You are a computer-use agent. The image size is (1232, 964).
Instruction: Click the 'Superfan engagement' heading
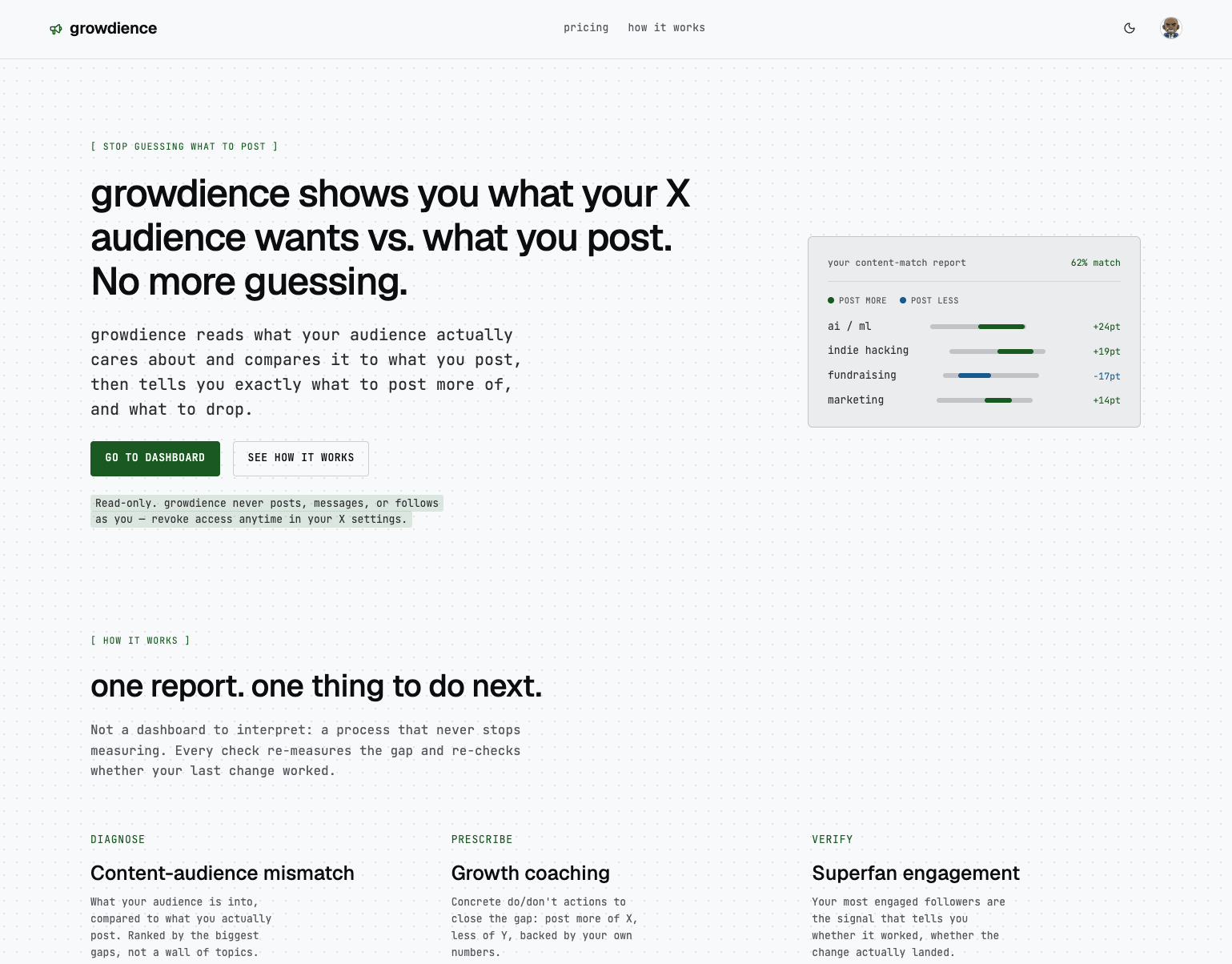pos(916,873)
